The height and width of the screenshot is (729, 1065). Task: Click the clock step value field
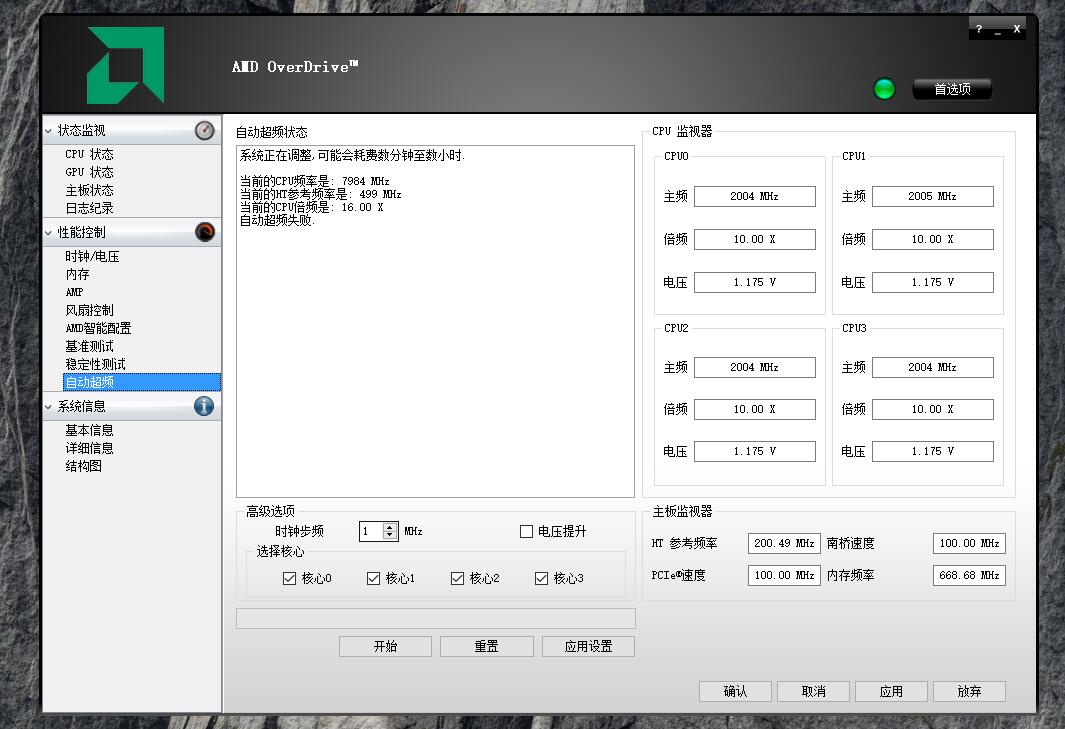[371, 531]
